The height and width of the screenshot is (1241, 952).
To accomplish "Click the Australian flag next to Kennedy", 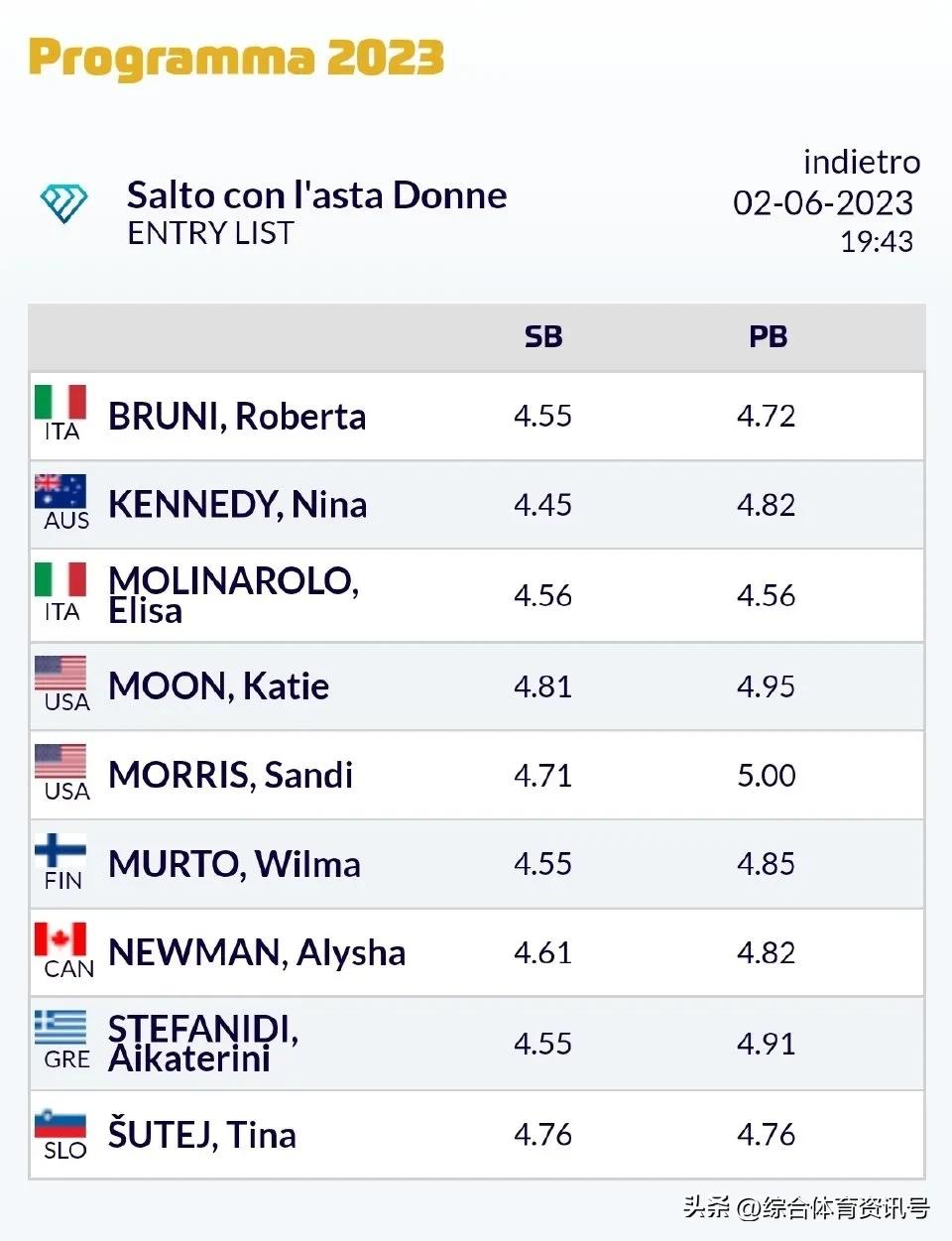I will coord(60,492).
